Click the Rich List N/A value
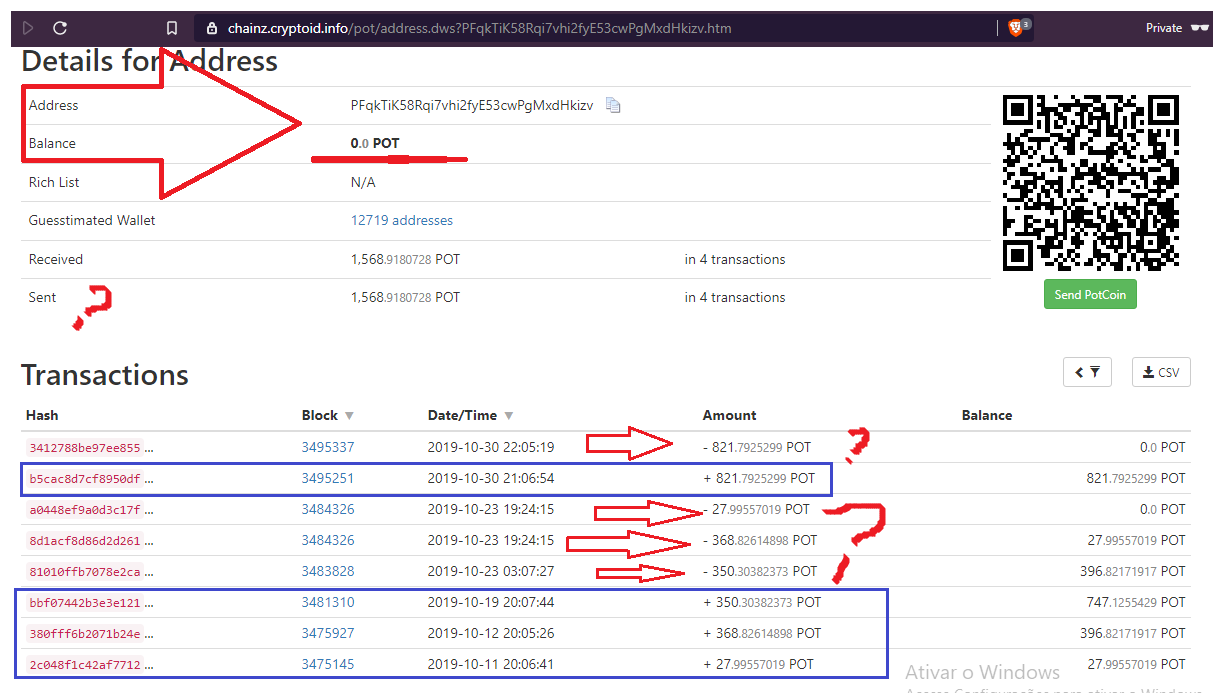Screen dimensions: 1213x693 point(363,182)
